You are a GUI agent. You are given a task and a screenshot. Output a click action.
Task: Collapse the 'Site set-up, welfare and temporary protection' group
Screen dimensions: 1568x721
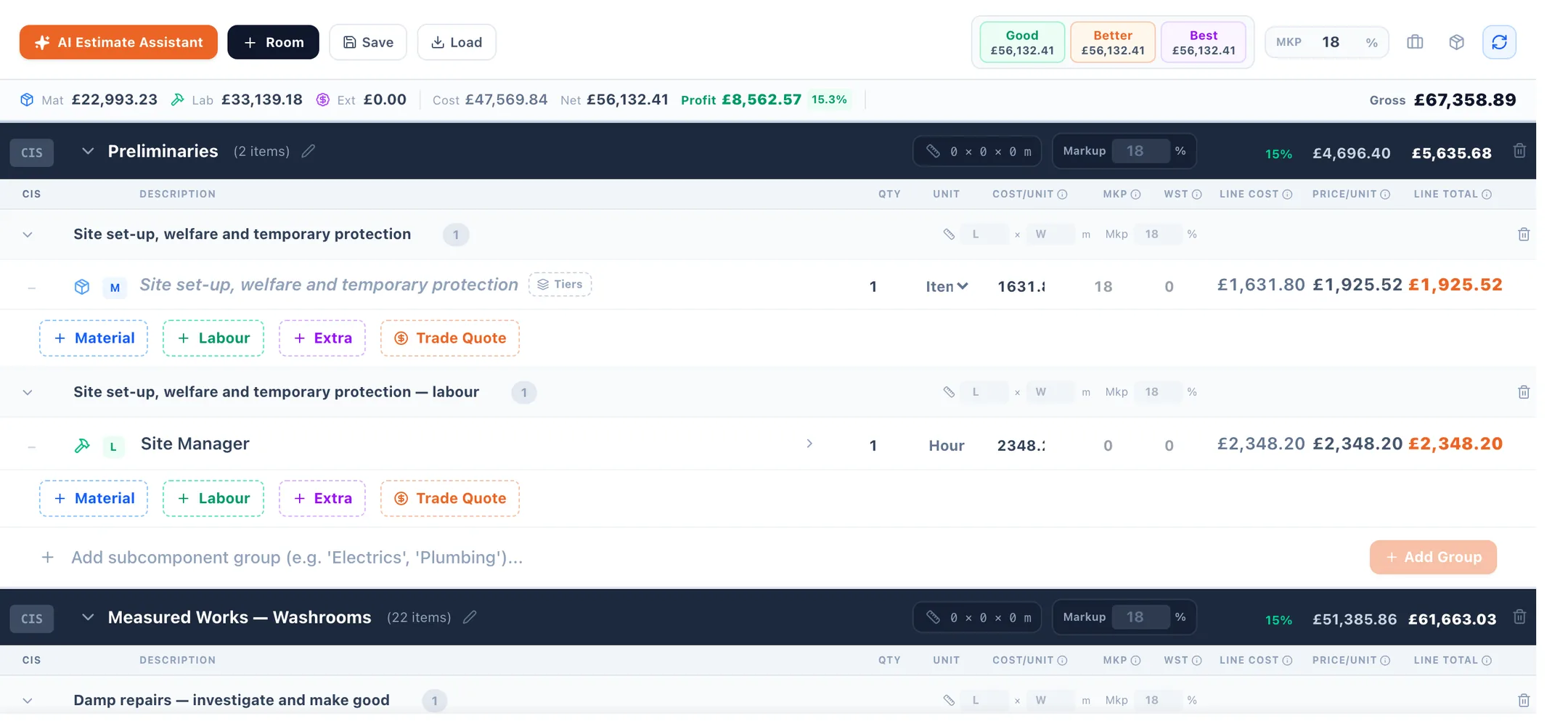tap(28, 235)
